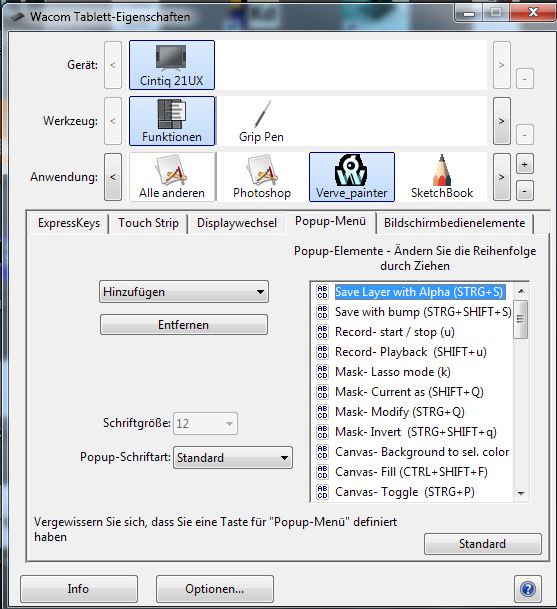
Task: Remove application with minus button in Anwendung row
Action: 524,191
